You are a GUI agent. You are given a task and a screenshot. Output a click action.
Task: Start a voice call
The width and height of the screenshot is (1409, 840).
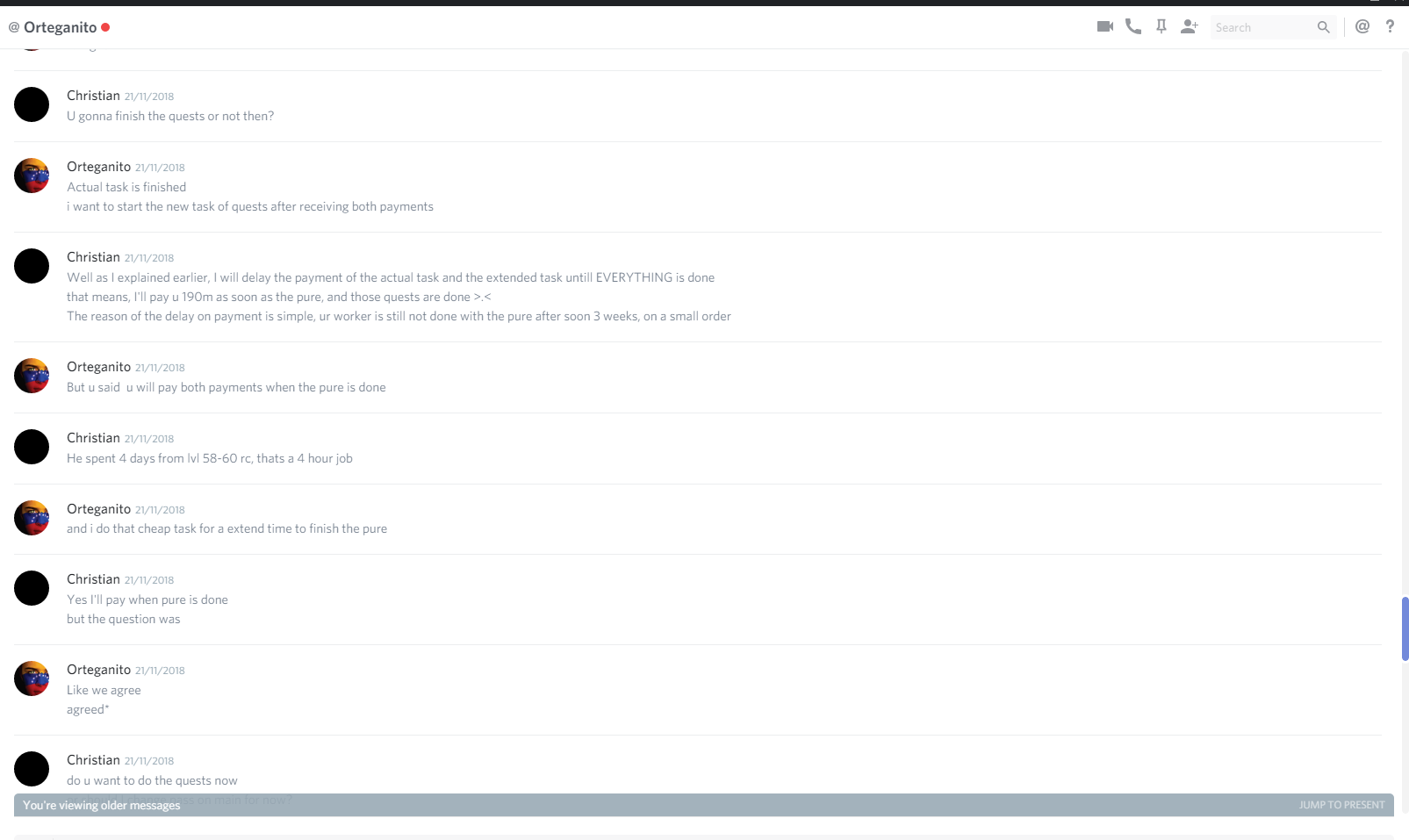(x=1133, y=26)
